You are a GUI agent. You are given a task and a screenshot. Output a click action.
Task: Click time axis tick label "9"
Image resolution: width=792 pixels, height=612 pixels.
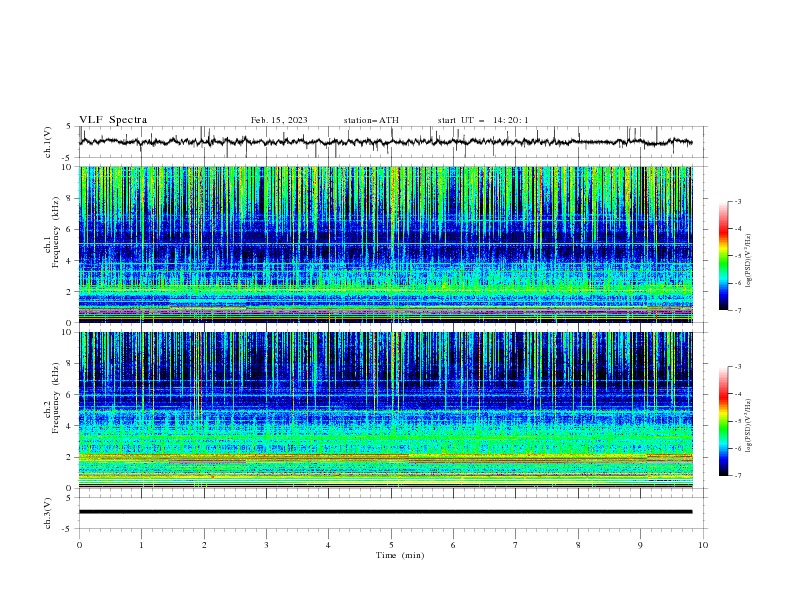pyautogui.click(x=640, y=545)
